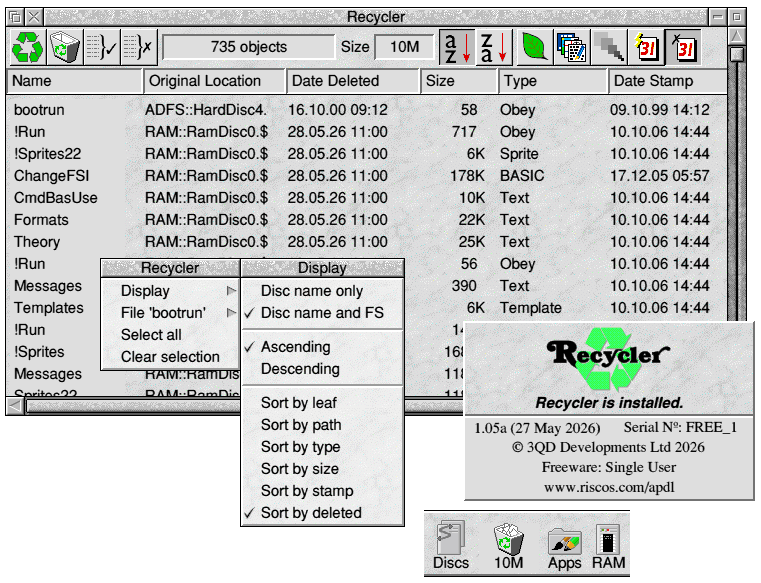Click the grey stepped blocks size icon
761x583 pixels.
(x=609, y=47)
